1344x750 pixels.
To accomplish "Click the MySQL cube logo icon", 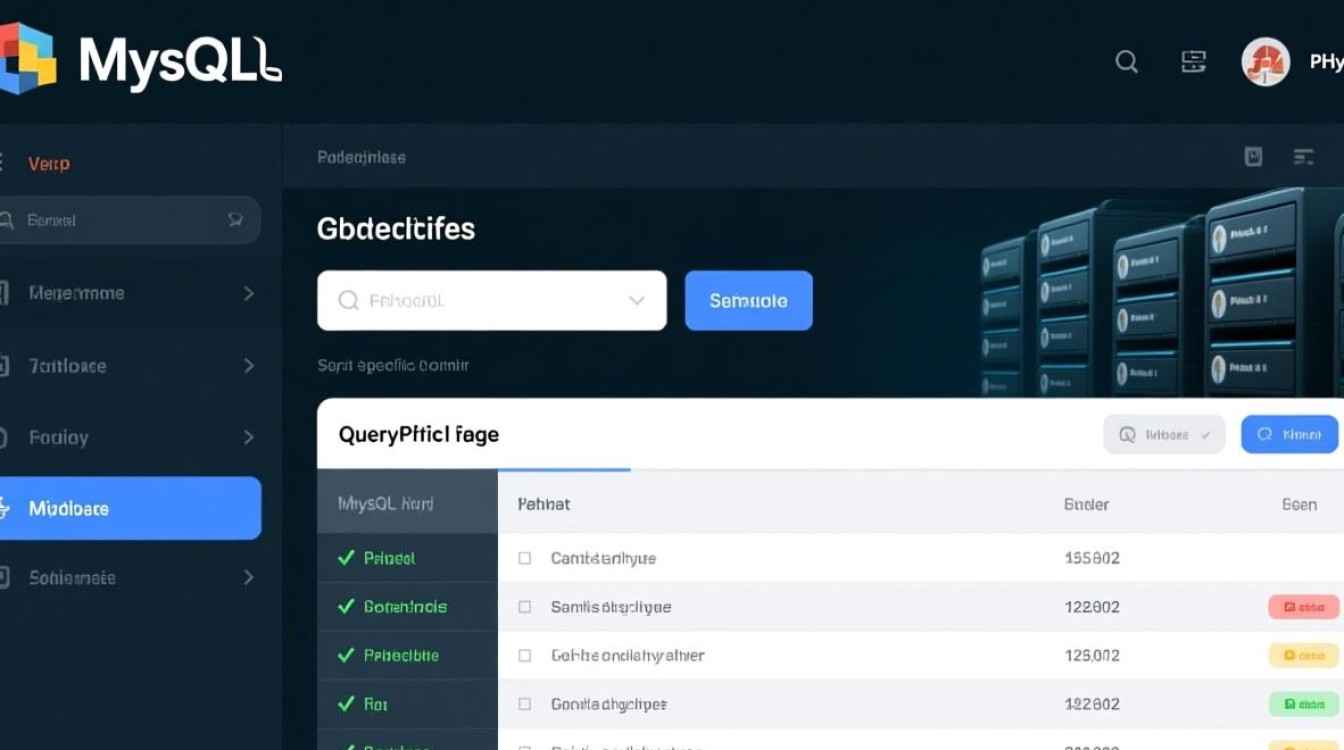I will pos(26,58).
